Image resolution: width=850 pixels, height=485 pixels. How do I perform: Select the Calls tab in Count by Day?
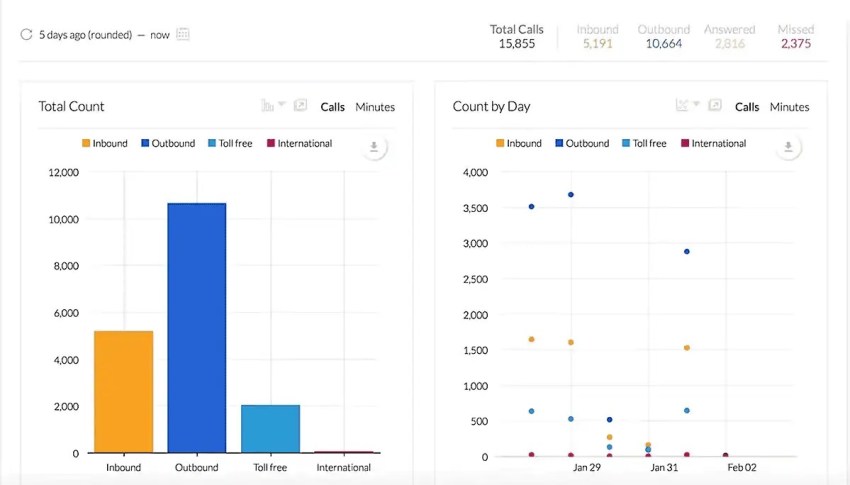pyautogui.click(x=747, y=107)
